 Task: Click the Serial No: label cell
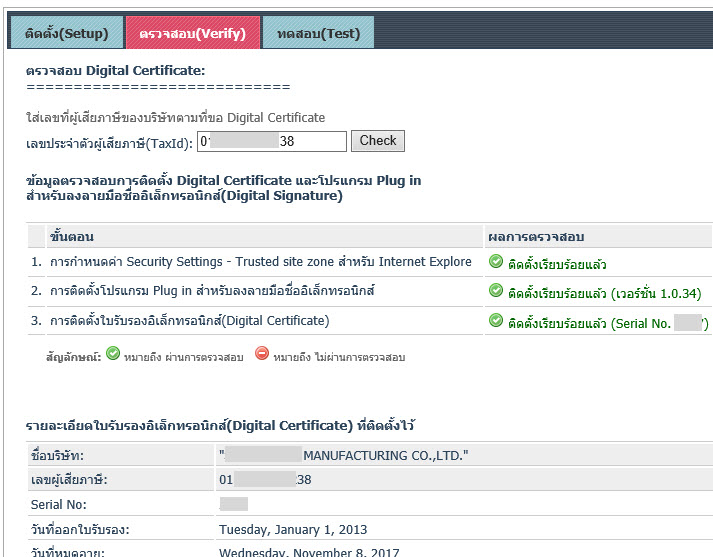click(x=121, y=504)
